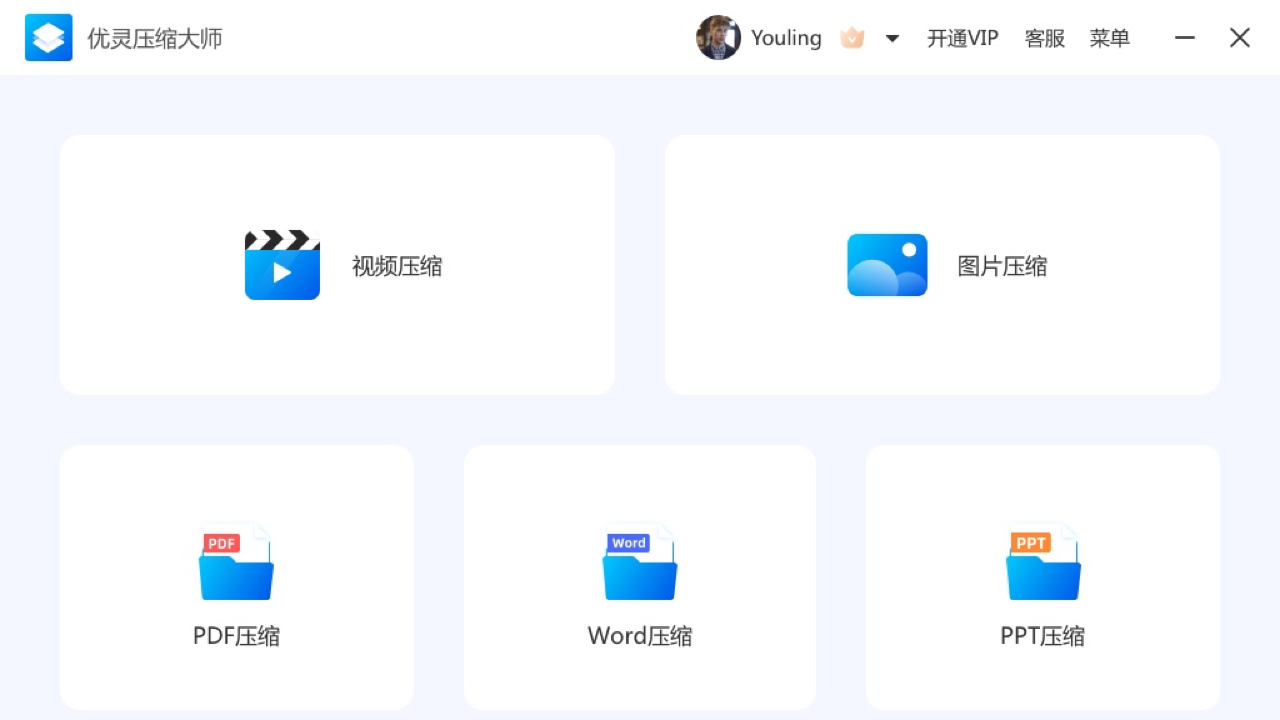The width and height of the screenshot is (1280, 720).
Task: Open the 视频压缩 card
Action: 337,264
